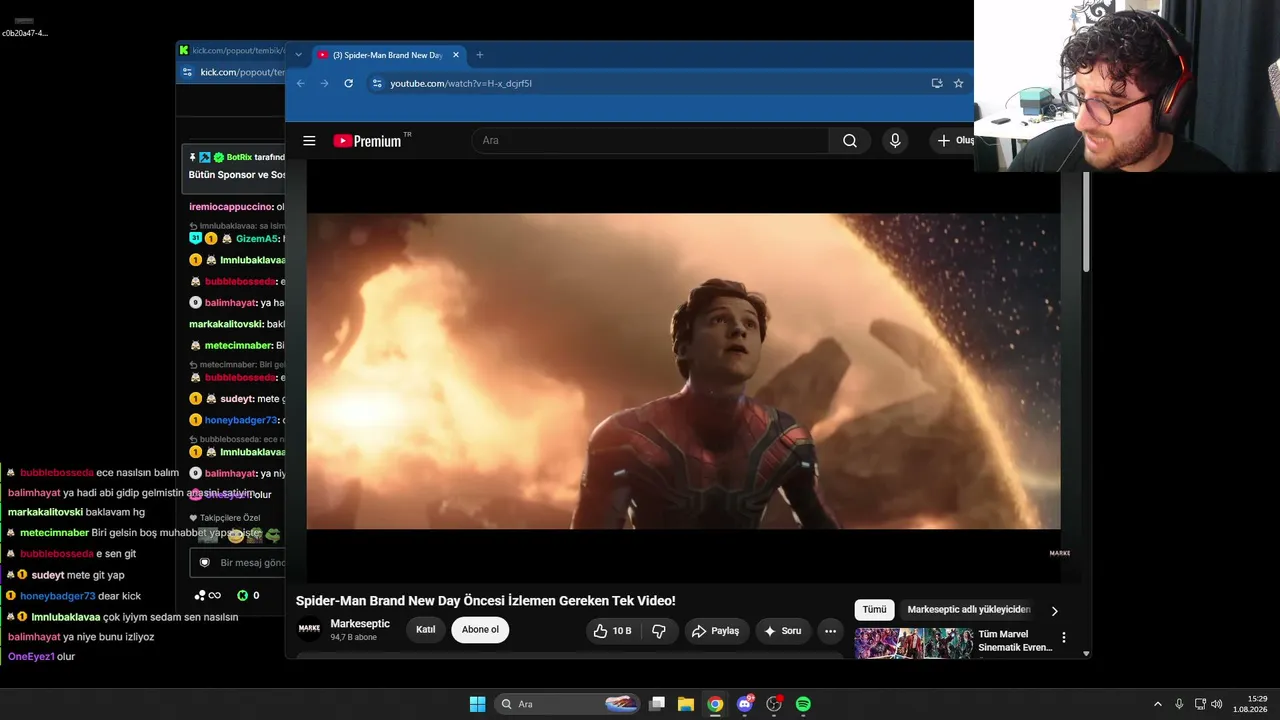Open a new Chrome tab
The image size is (1280, 720).
[x=480, y=55]
